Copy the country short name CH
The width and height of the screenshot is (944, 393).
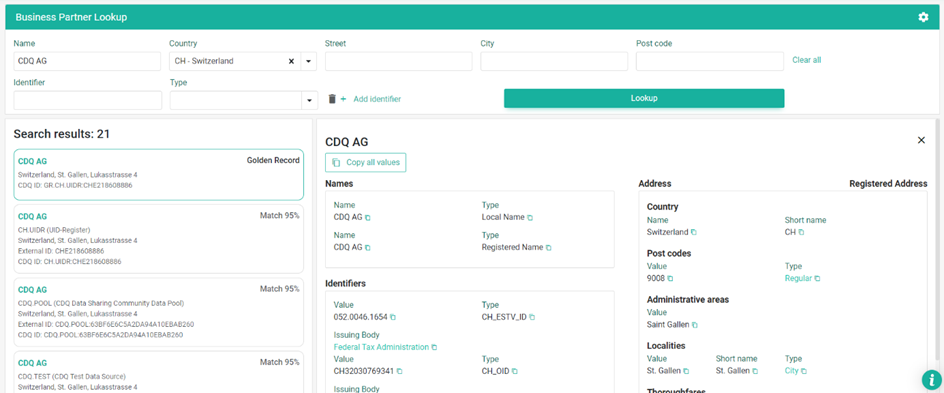pyautogui.click(x=801, y=232)
